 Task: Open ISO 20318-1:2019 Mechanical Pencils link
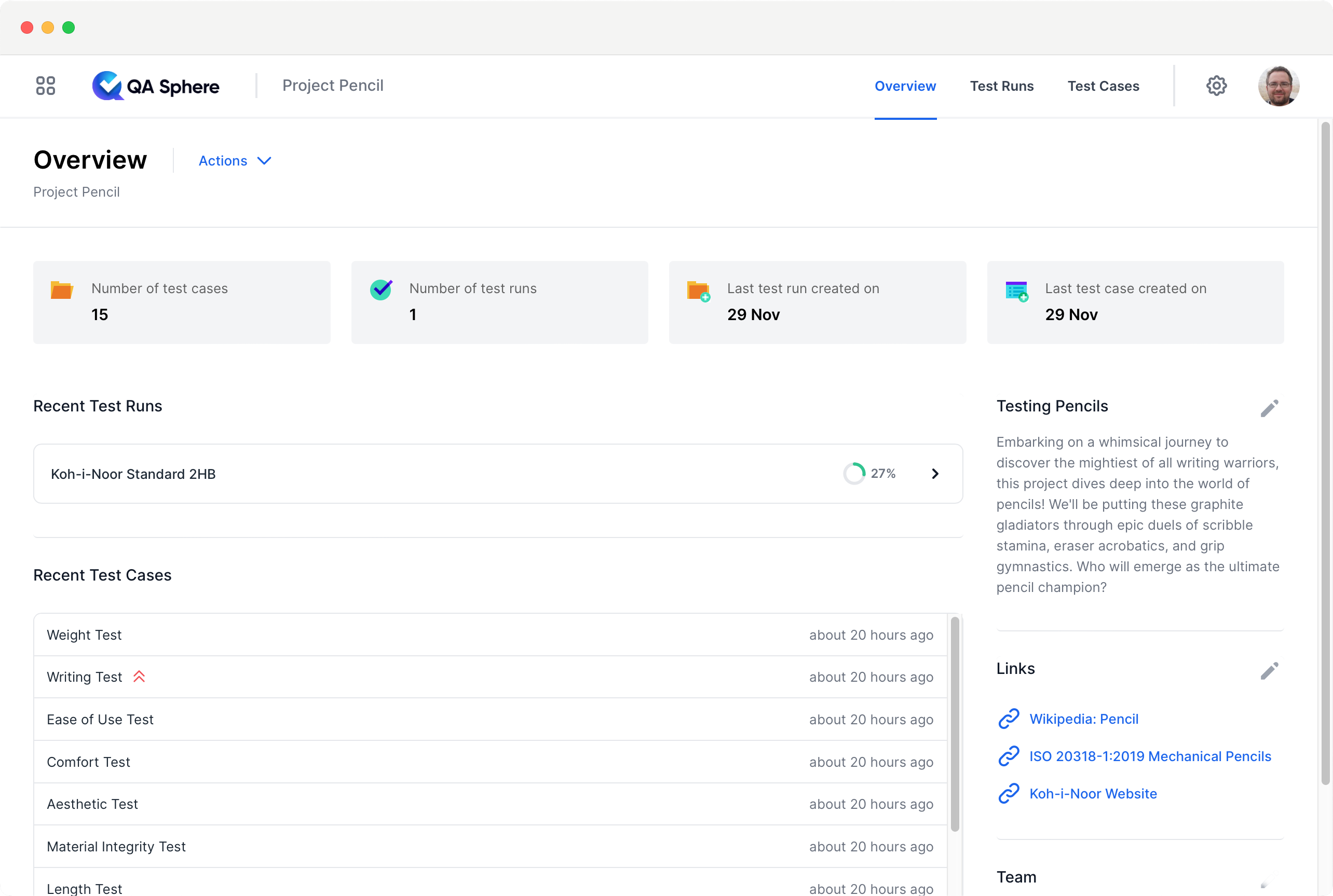coord(1150,756)
